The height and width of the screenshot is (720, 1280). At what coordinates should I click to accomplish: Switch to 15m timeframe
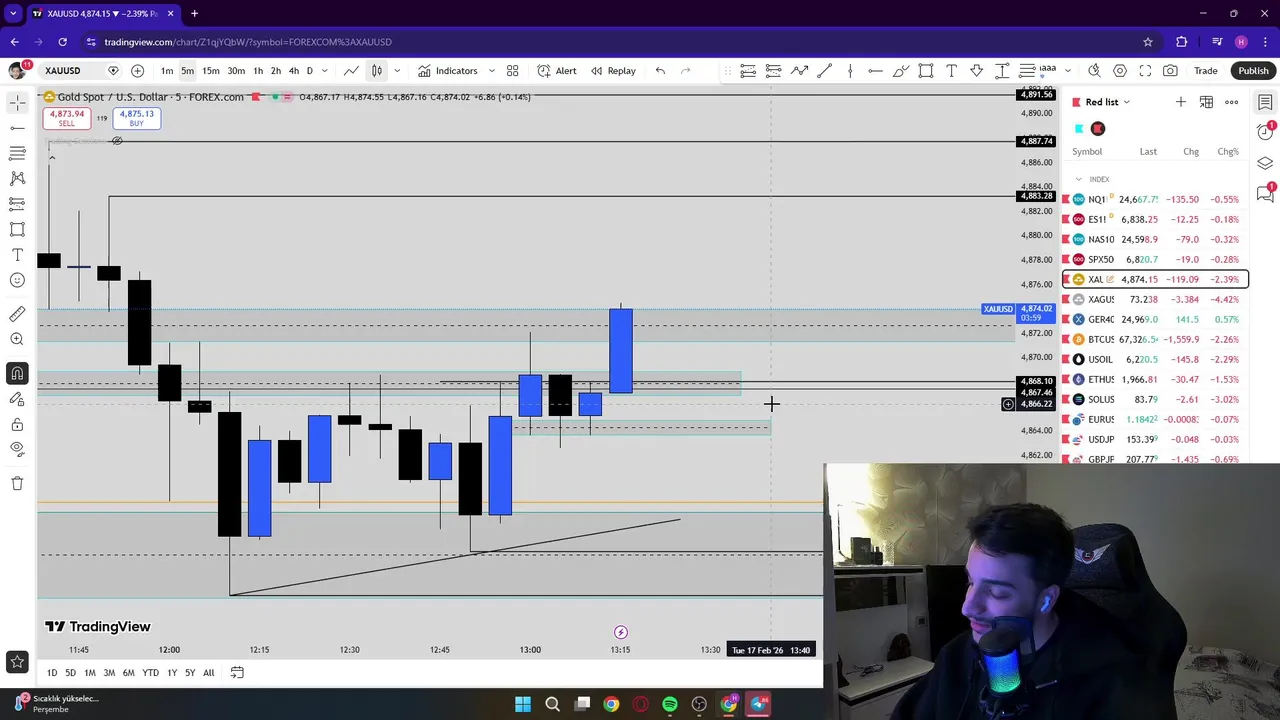(x=211, y=71)
